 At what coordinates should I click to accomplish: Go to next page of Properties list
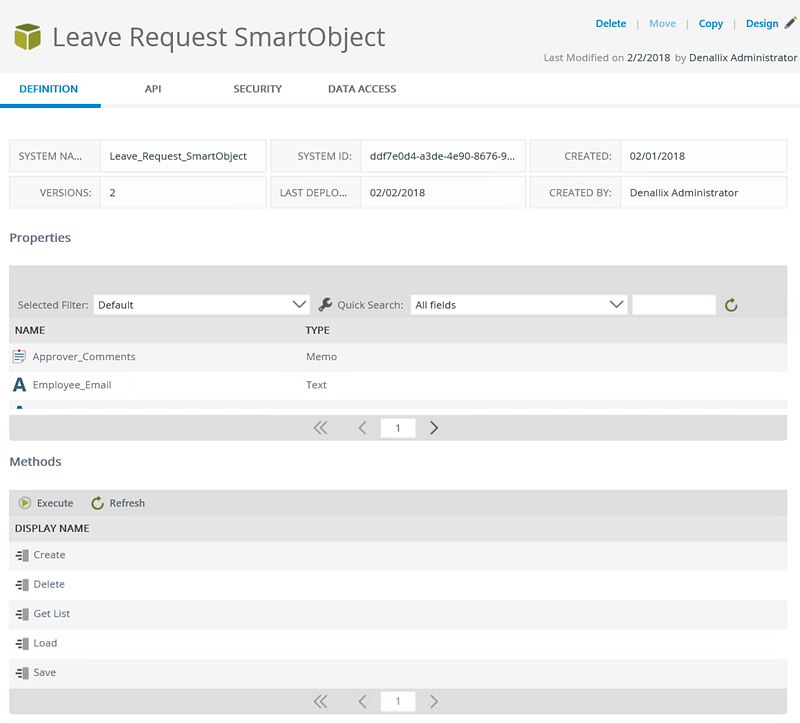click(434, 428)
